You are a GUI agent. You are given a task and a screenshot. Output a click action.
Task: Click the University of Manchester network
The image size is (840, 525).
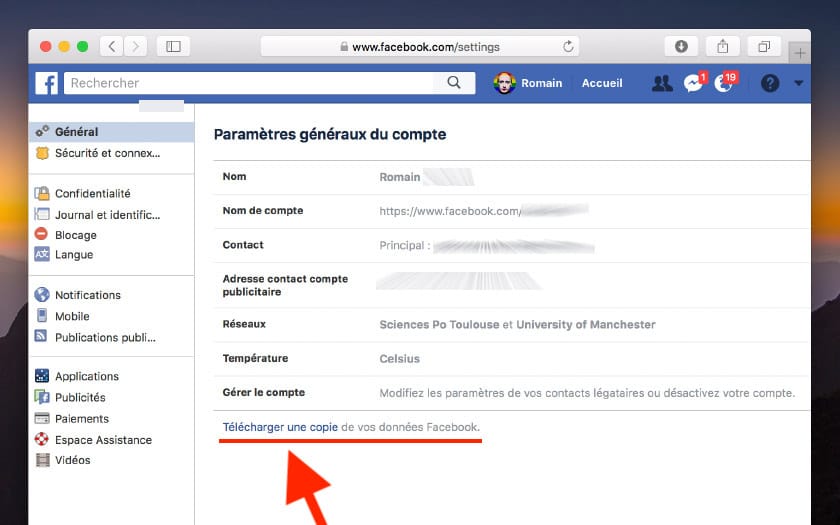[x=586, y=325]
